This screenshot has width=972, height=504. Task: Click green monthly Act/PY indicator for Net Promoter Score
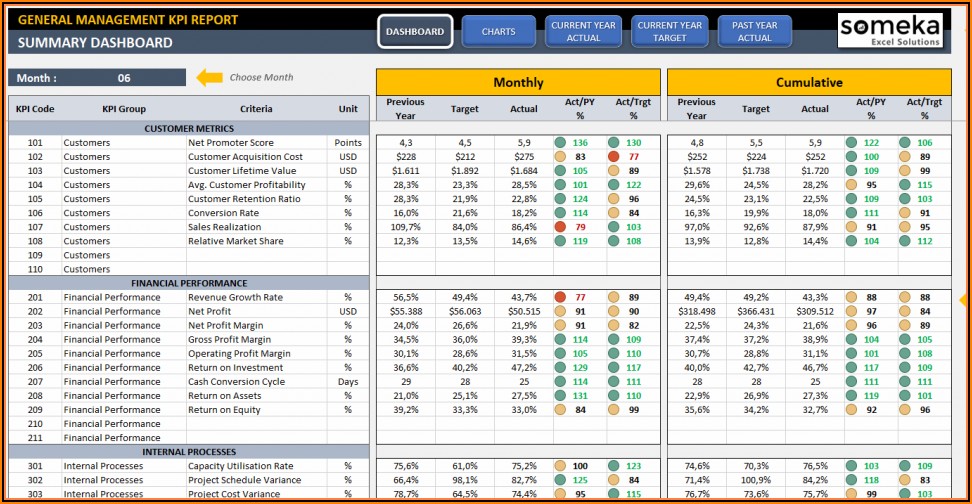click(560, 143)
